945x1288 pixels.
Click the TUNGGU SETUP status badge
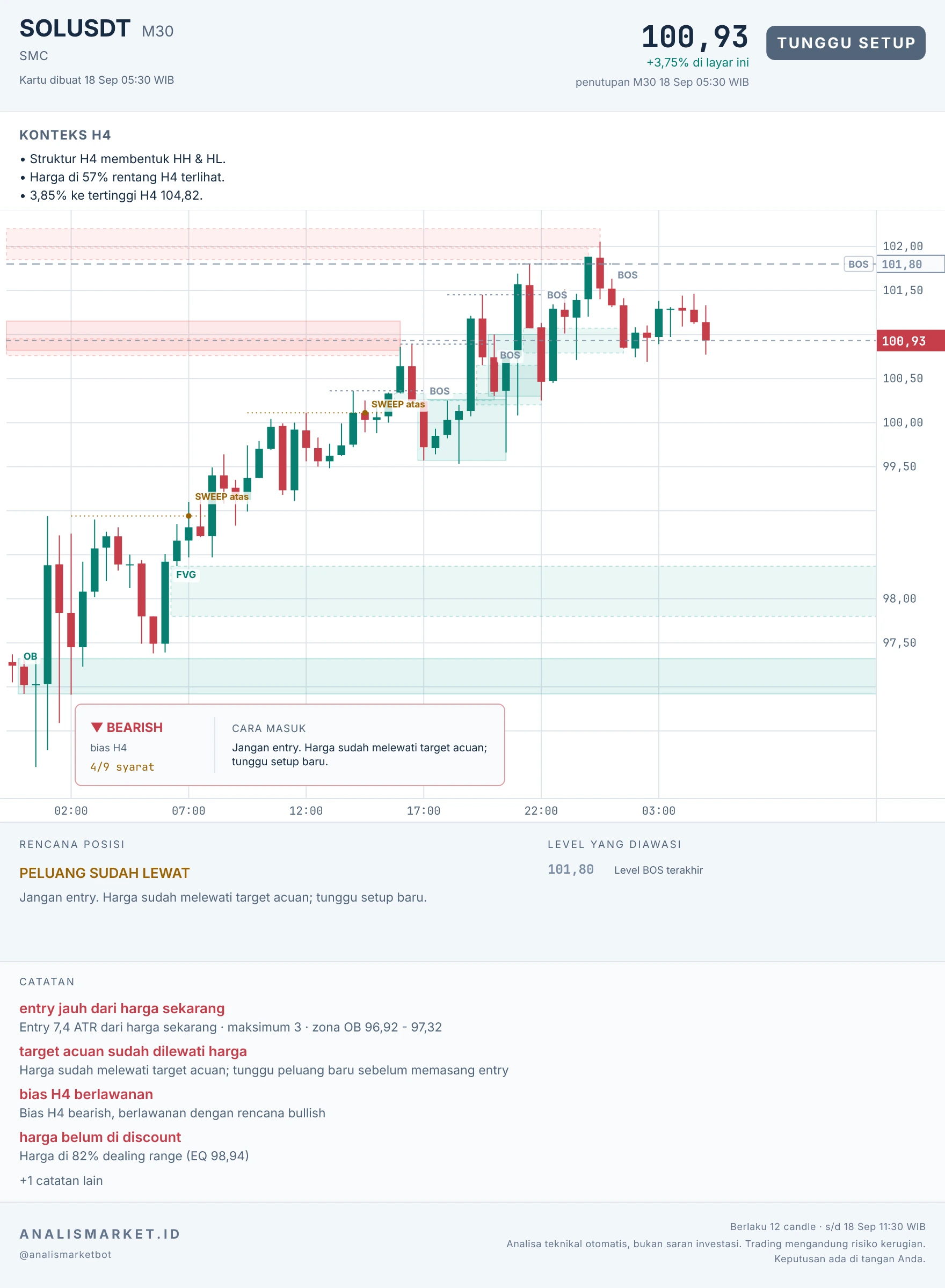click(x=846, y=43)
